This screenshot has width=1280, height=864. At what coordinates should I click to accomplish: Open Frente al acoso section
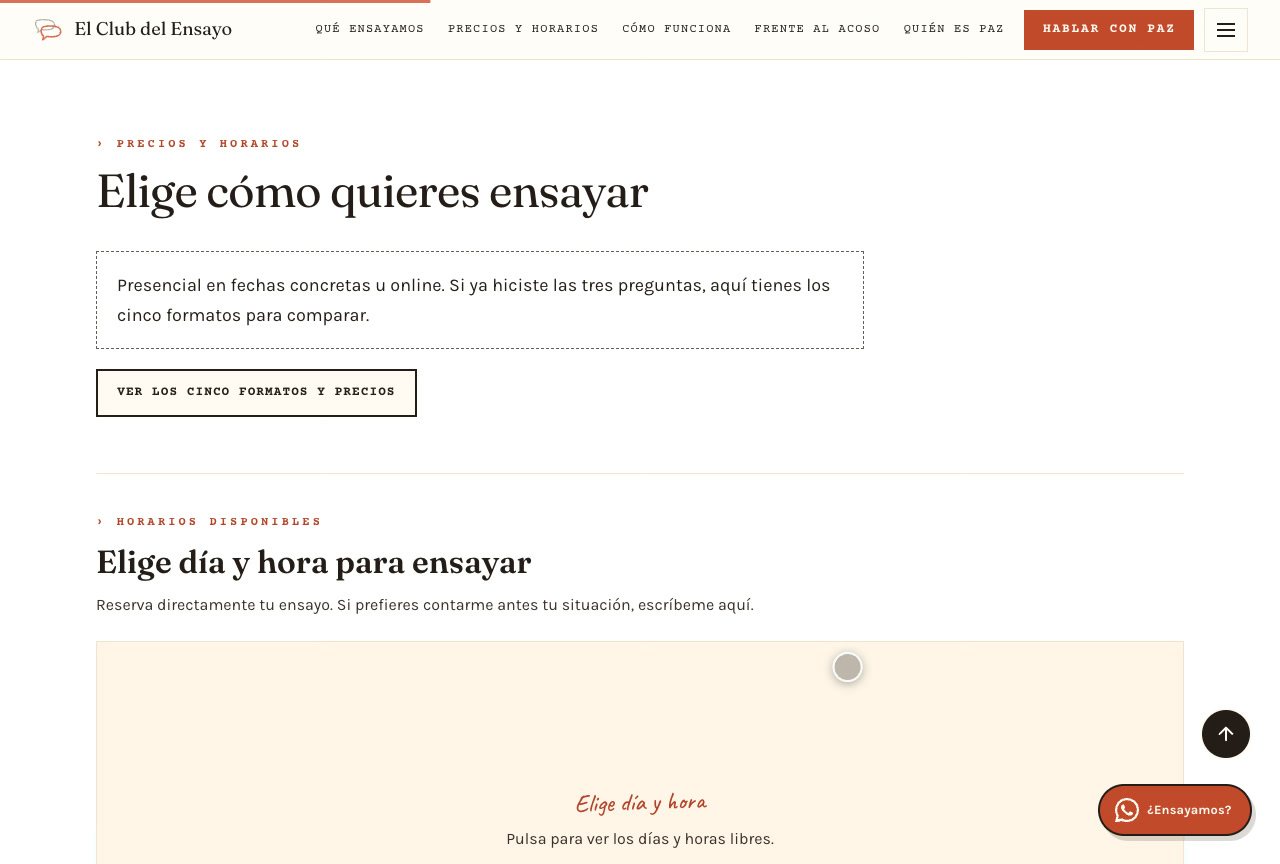pos(817,29)
